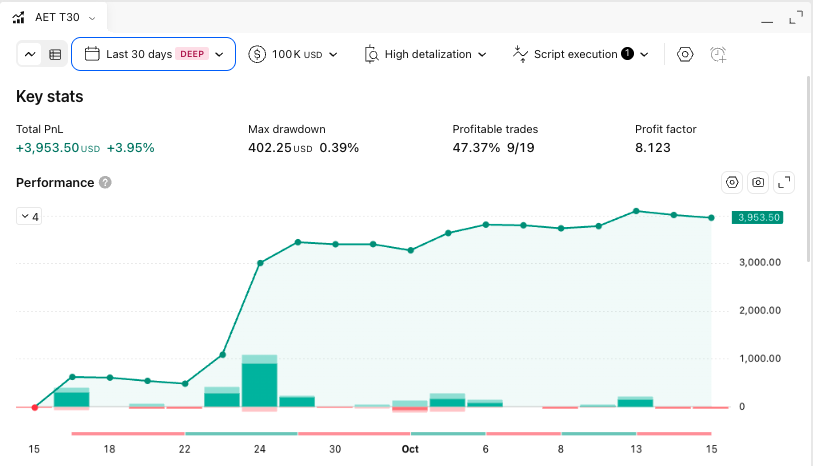Click the Performance help question icon
Image resolution: width=813 pixels, height=466 pixels.
pos(105,182)
